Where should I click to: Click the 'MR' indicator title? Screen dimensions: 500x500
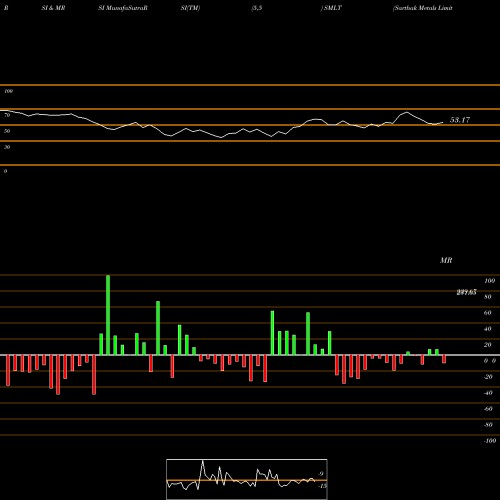(446, 260)
